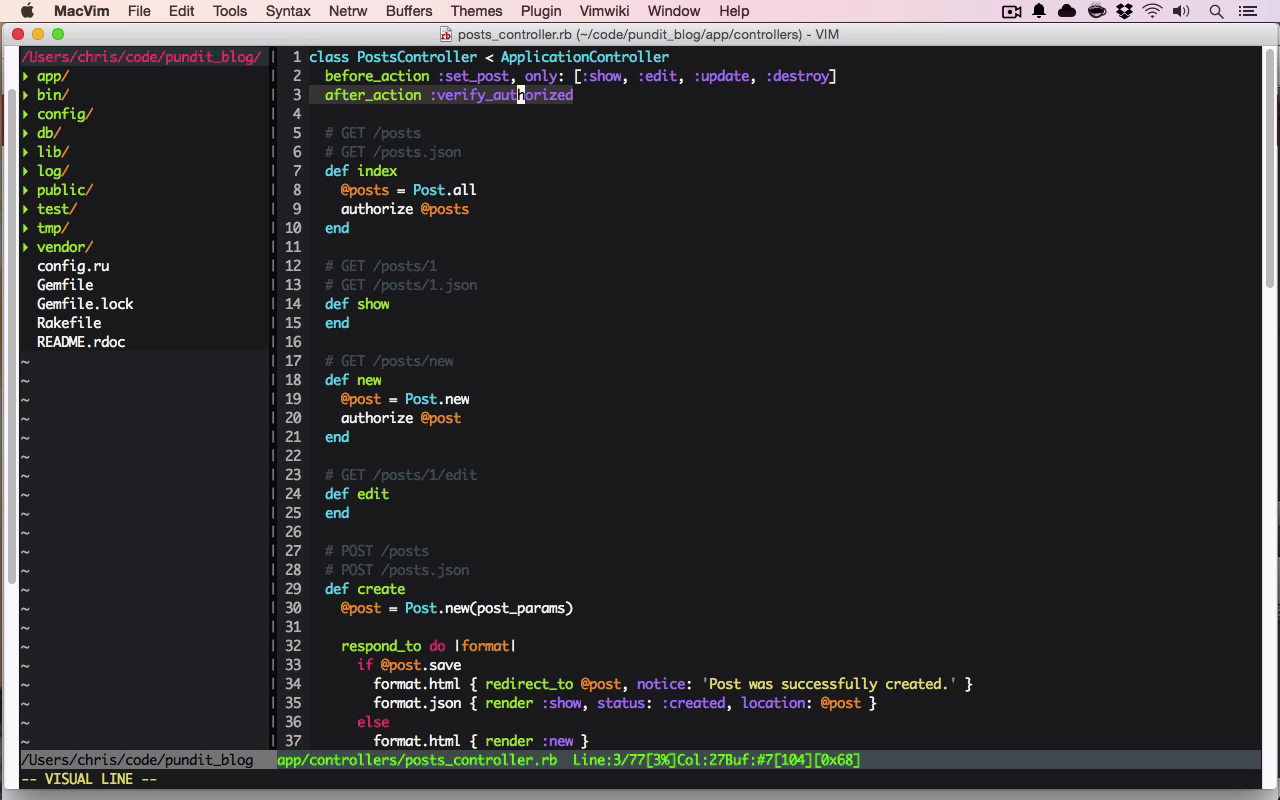Select config.ru in file tree
Image resolution: width=1280 pixels, height=800 pixels.
click(73, 266)
